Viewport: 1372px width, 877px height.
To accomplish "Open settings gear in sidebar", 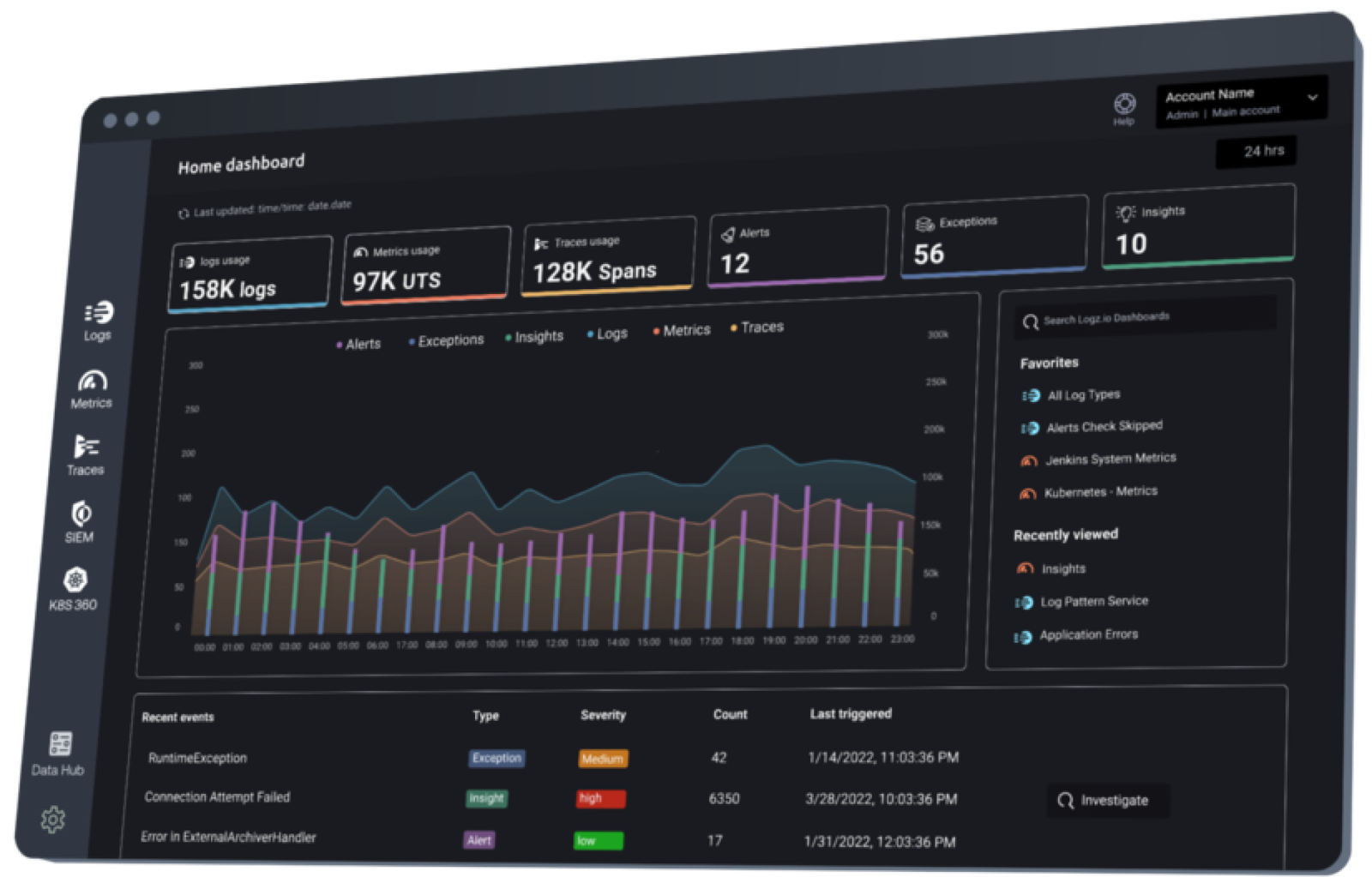I will tap(53, 820).
